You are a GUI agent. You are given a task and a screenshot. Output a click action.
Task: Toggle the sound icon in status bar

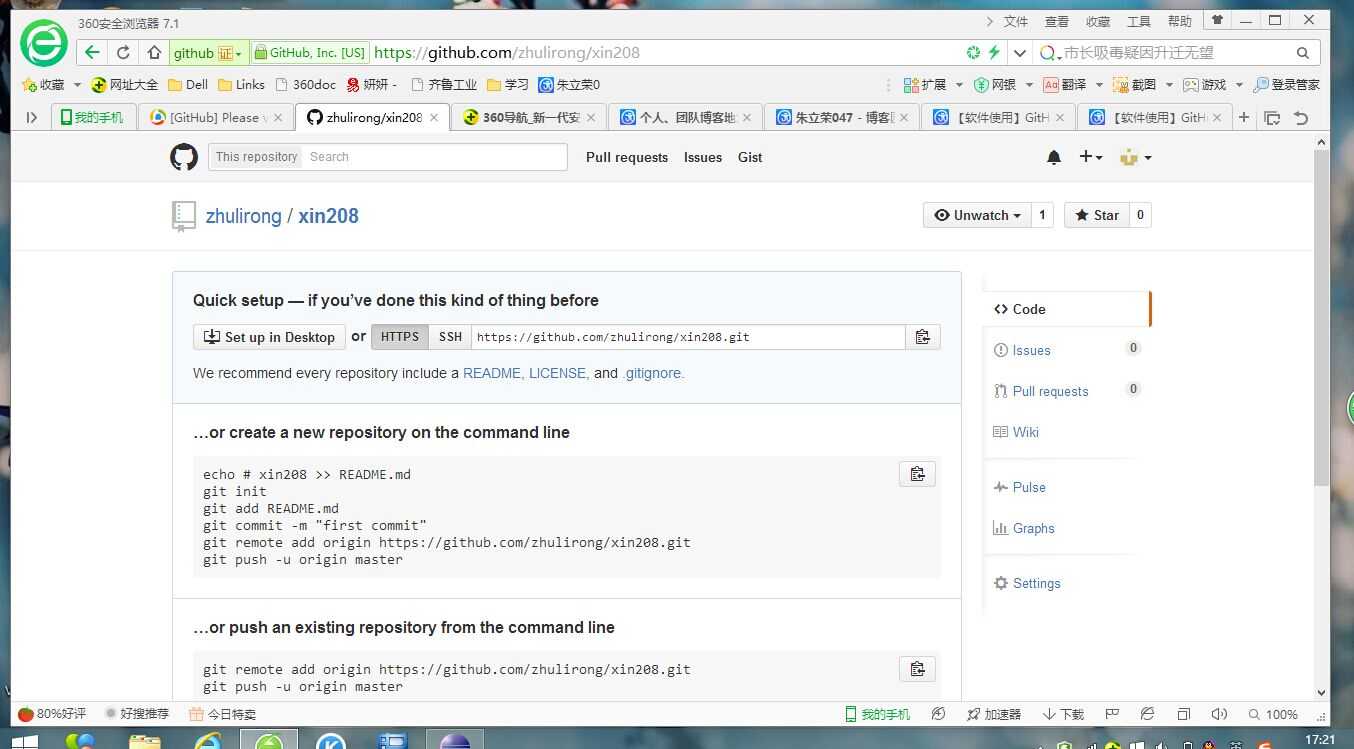click(1219, 714)
